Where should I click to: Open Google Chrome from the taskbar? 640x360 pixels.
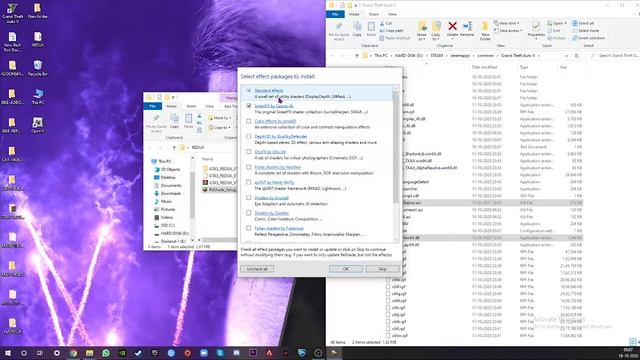[73, 353]
